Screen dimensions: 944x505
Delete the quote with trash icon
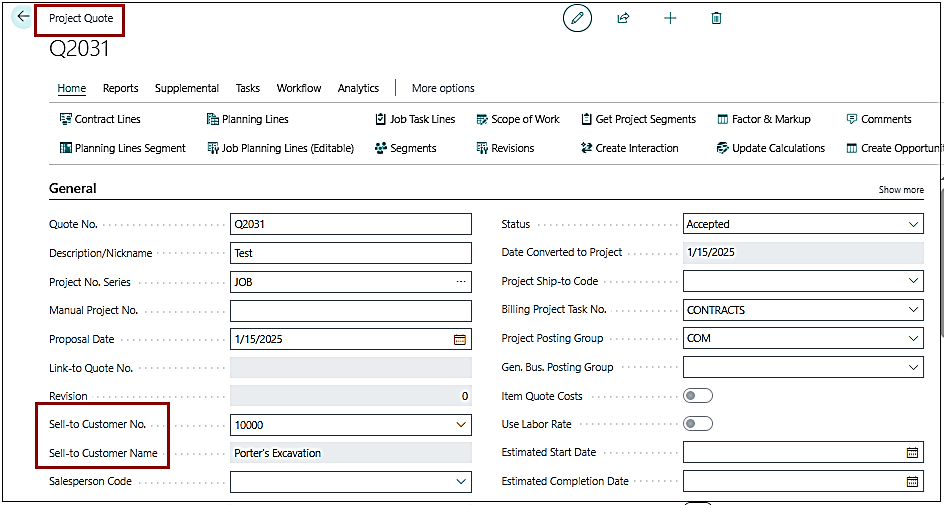click(x=716, y=18)
